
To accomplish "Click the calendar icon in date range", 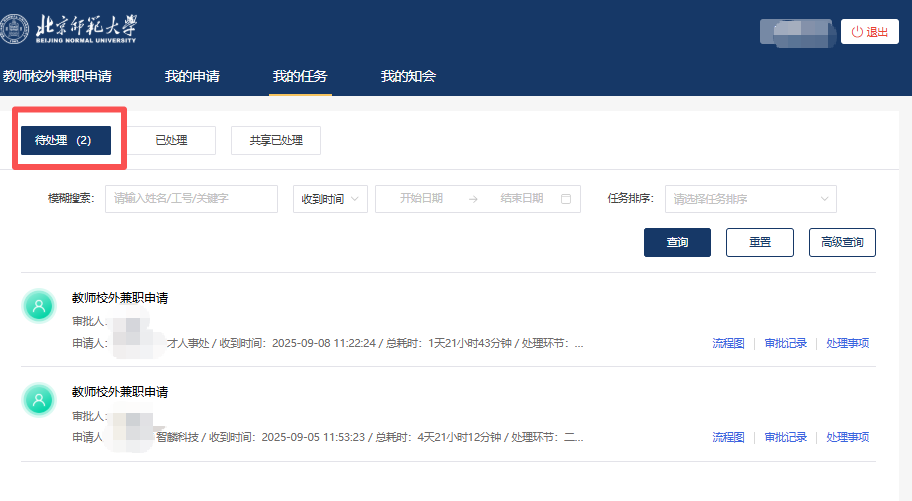I will 566,199.
